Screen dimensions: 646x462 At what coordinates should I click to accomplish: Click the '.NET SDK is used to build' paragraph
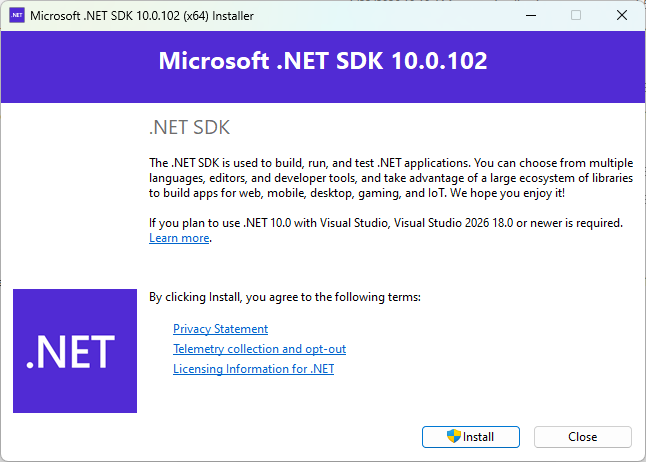tap(391, 178)
